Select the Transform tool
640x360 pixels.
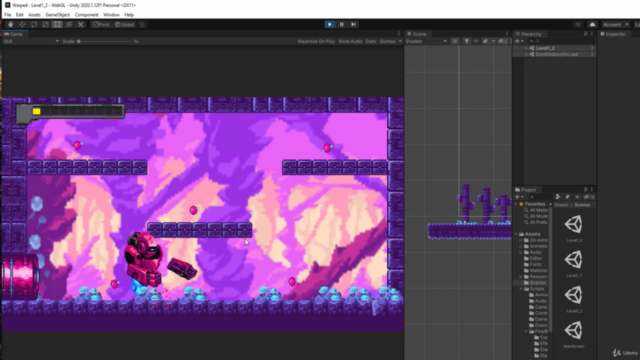[69, 24]
